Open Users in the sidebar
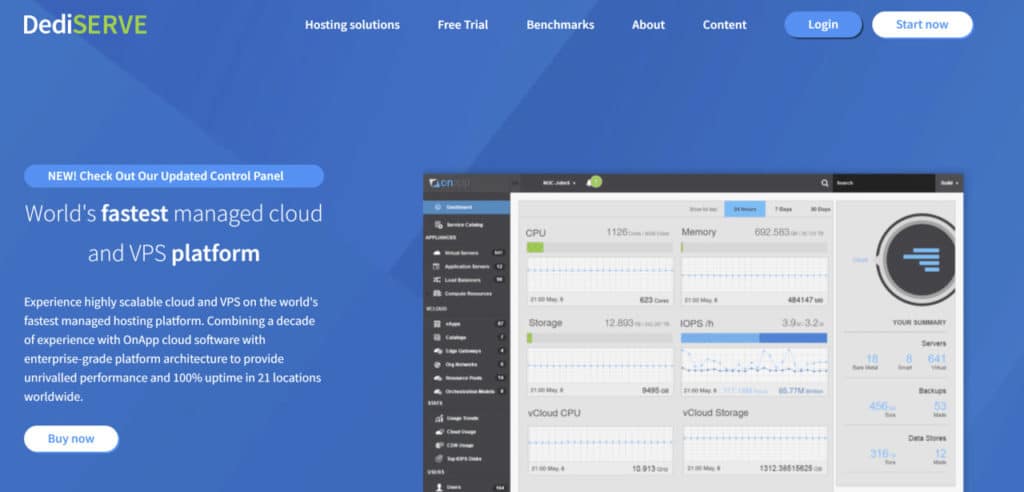The image size is (1024, 492). (x=455, y=486)
